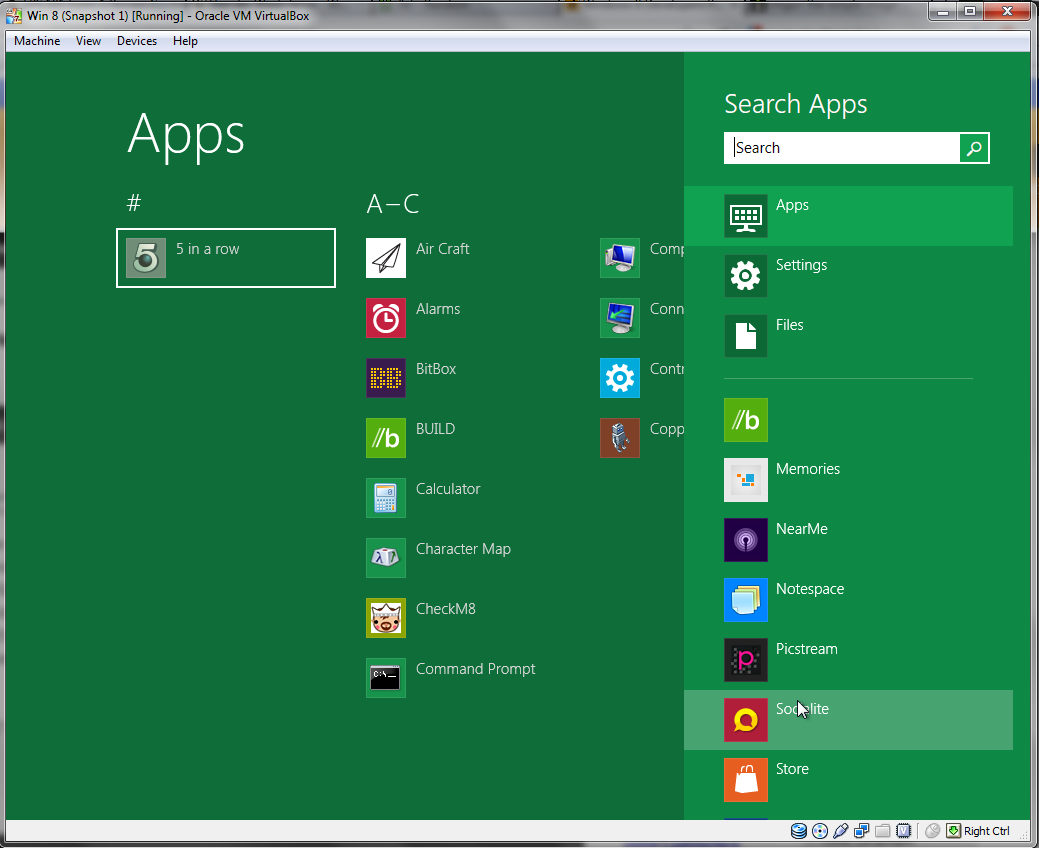Screen dimensions: 1039x848
Task: Select the Apps search scope
Action: (x=848, y=216)
